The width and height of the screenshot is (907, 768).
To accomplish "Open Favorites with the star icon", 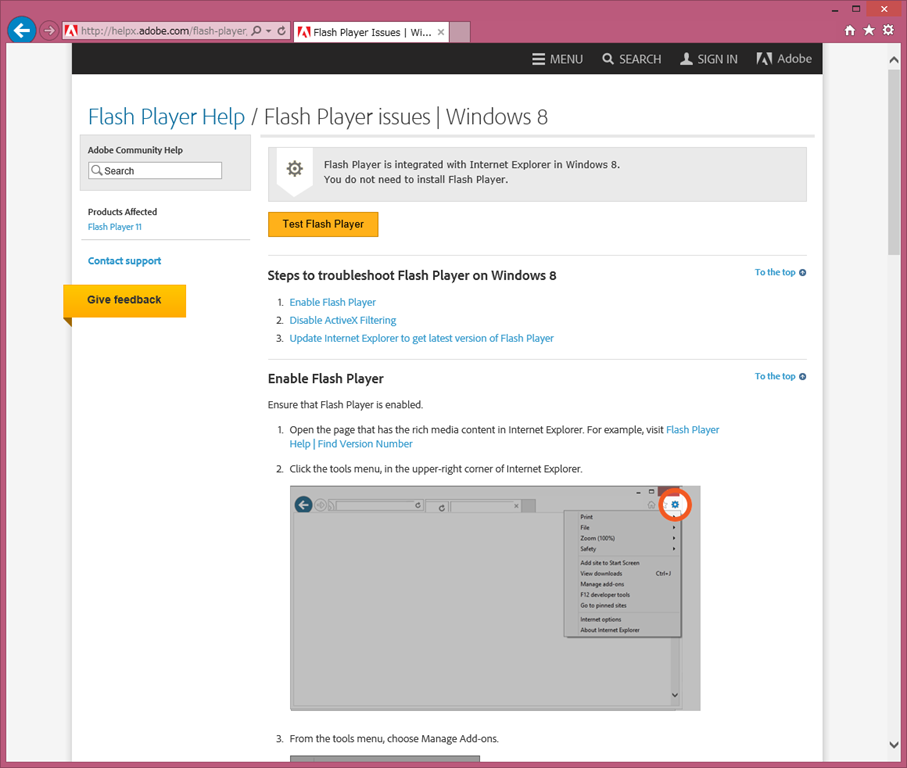I will pos(868,30).
